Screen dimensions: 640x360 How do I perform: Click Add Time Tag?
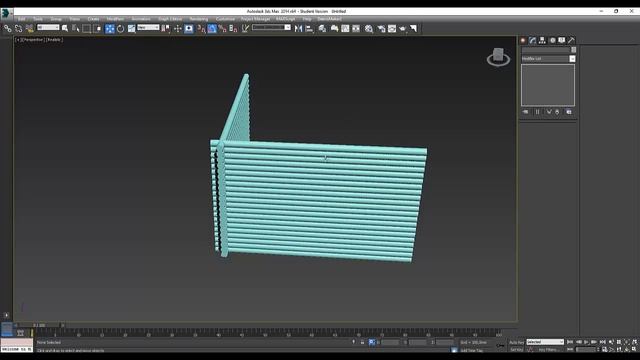click(x=471, y=350)
